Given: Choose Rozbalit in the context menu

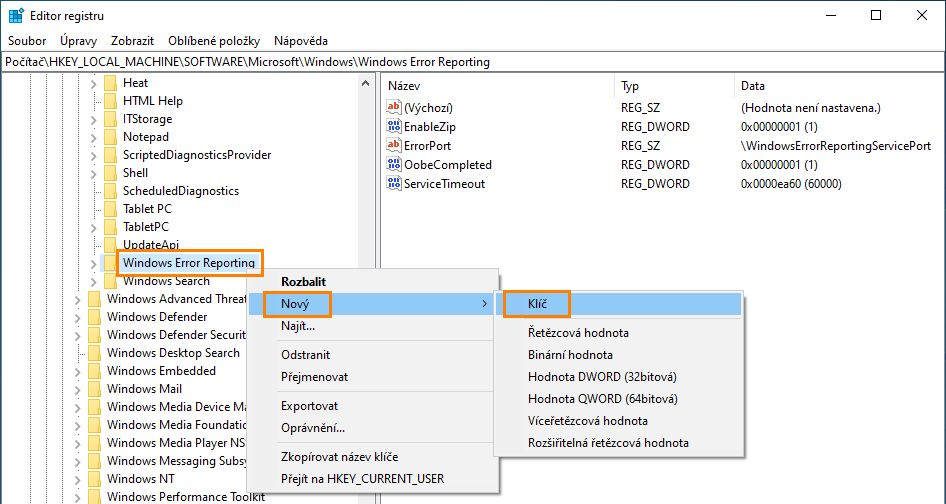Looking at the screenshot, I should [373, 281].
